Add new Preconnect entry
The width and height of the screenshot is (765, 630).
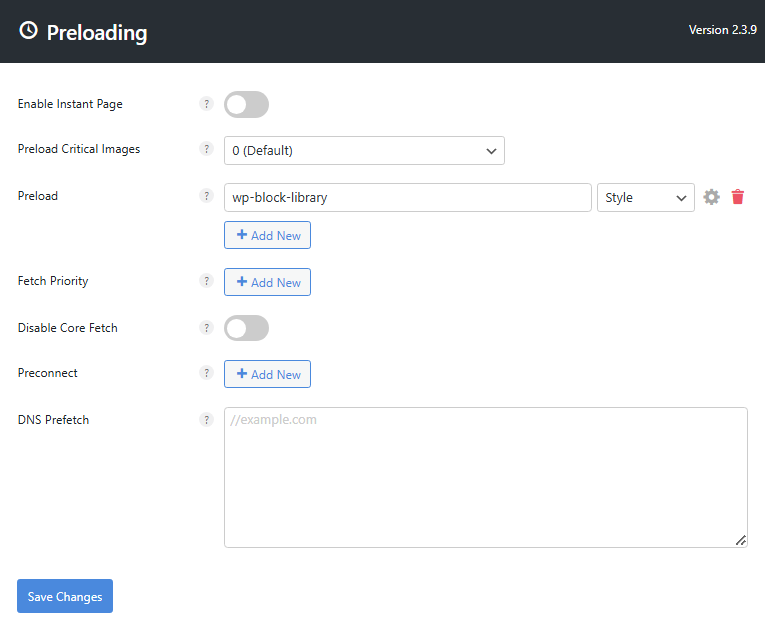pos(267,374)
